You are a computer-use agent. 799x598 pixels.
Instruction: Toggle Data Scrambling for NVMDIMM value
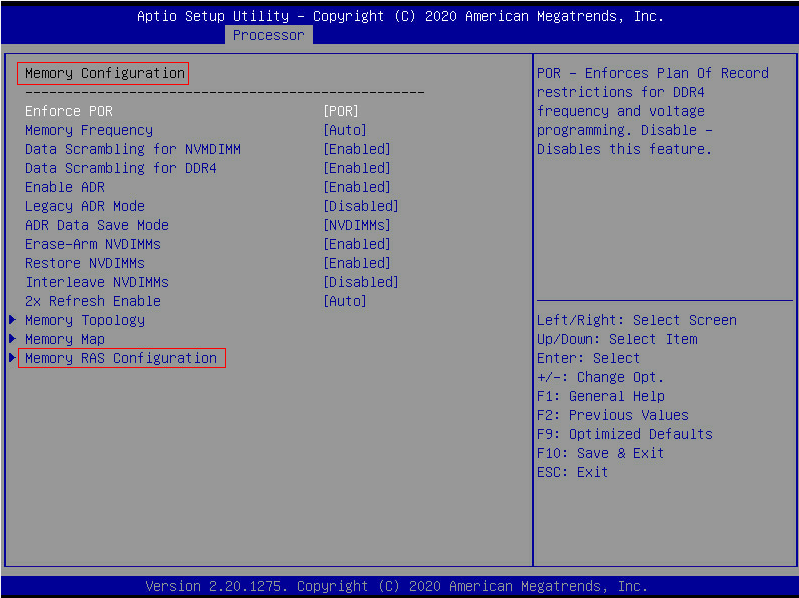click(356, 149)
